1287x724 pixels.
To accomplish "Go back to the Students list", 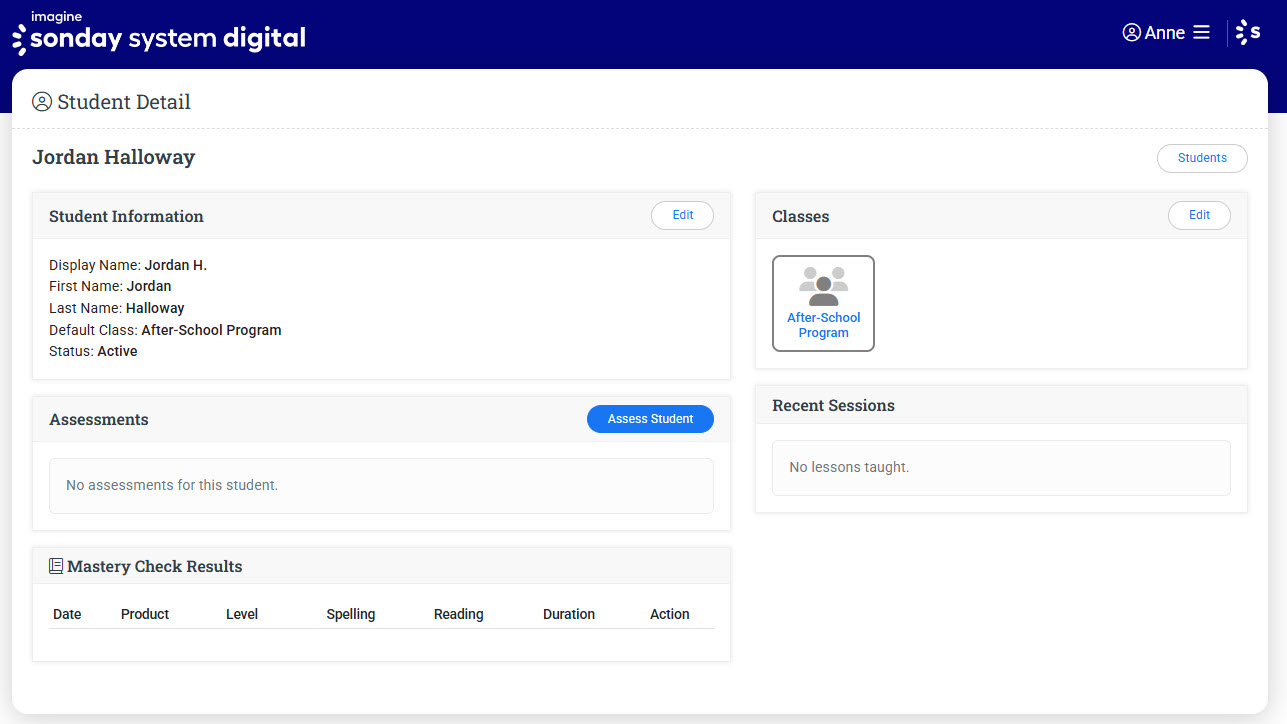I will click(x=1202, y=158).
